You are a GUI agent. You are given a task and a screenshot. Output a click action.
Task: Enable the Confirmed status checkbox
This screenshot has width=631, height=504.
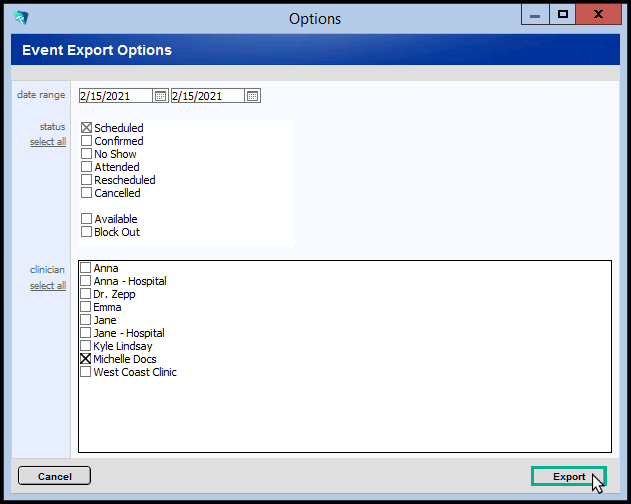click(86, 141)
